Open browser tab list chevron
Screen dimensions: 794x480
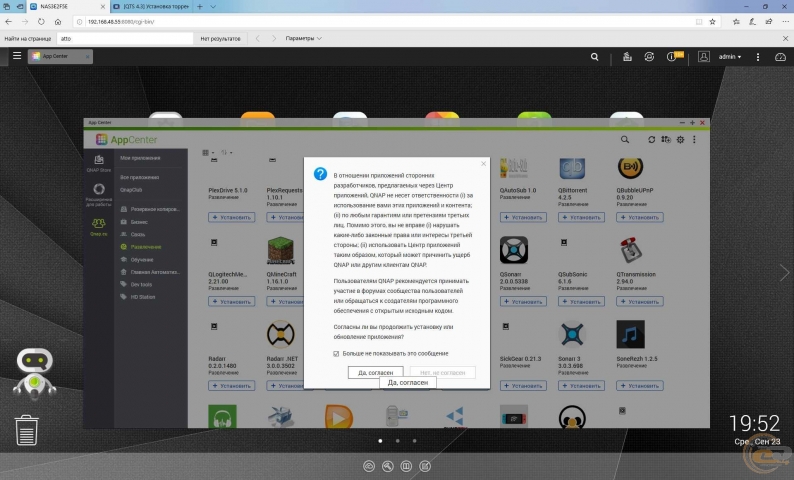pos(213,7)
